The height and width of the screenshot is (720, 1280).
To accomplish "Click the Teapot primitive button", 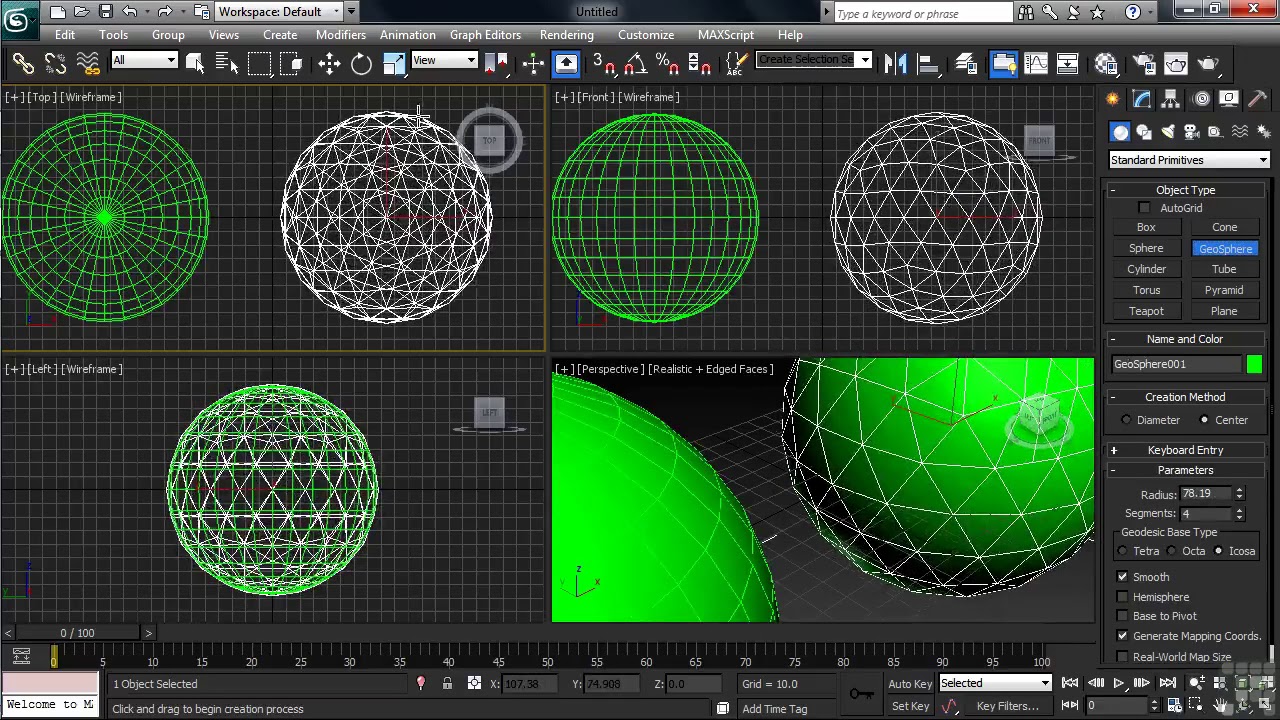I will pos(1146,311).
